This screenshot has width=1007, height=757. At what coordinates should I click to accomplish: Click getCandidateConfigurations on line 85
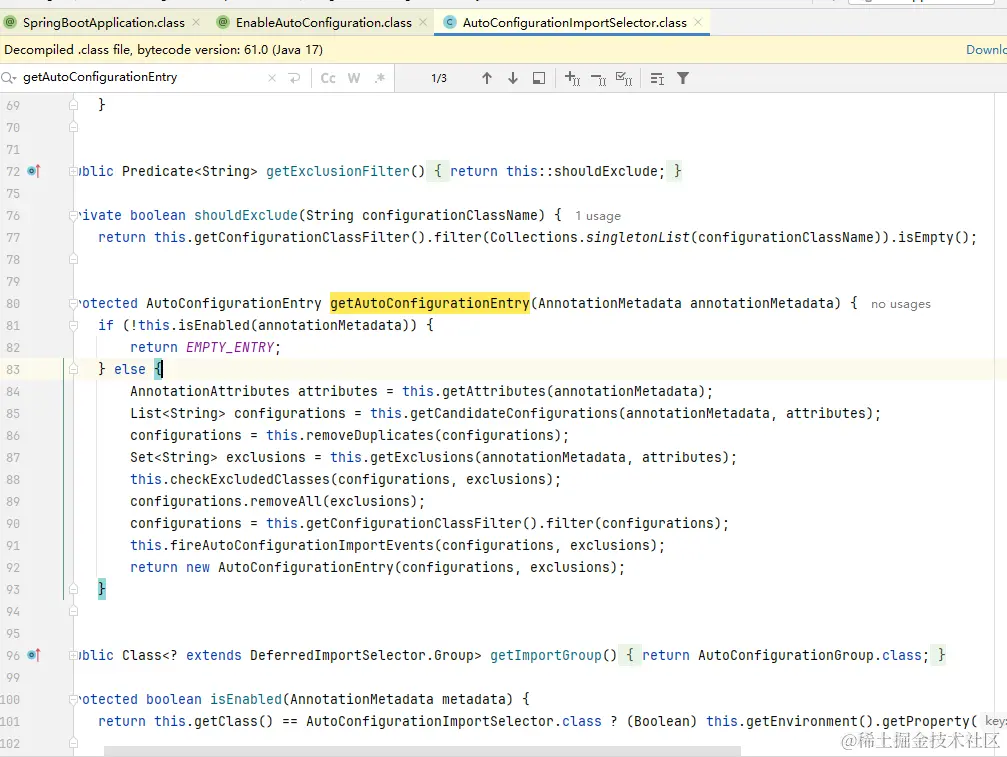(x=514, y=413)
